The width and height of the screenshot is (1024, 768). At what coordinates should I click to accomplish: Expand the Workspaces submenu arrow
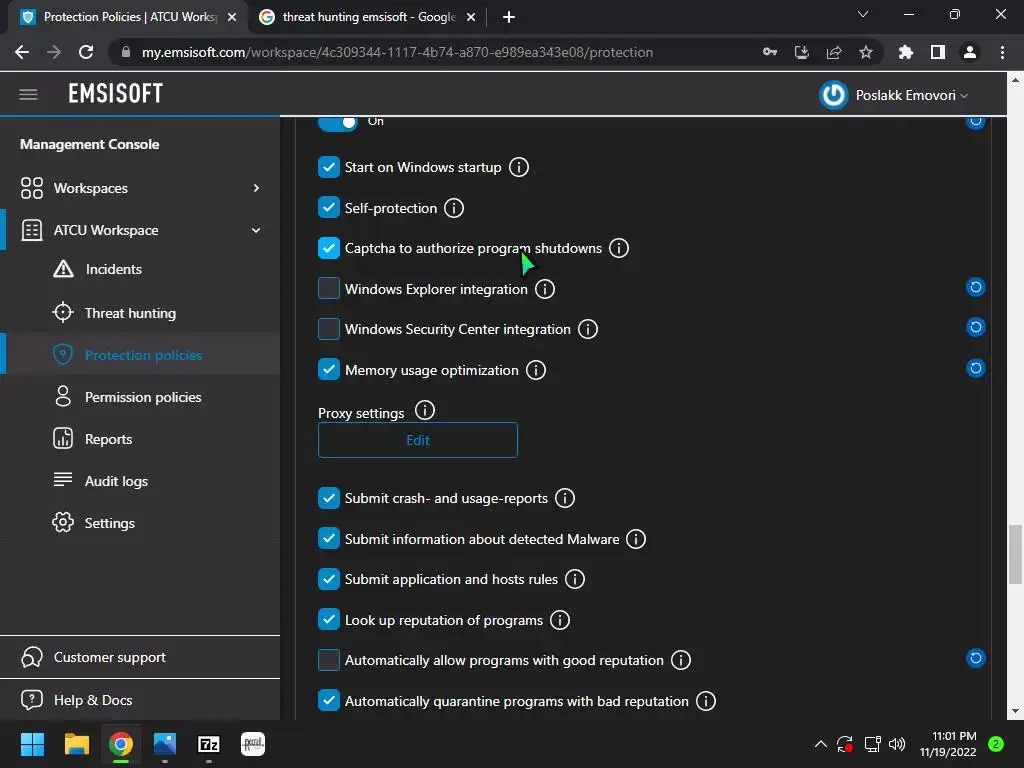pos(256,188)
